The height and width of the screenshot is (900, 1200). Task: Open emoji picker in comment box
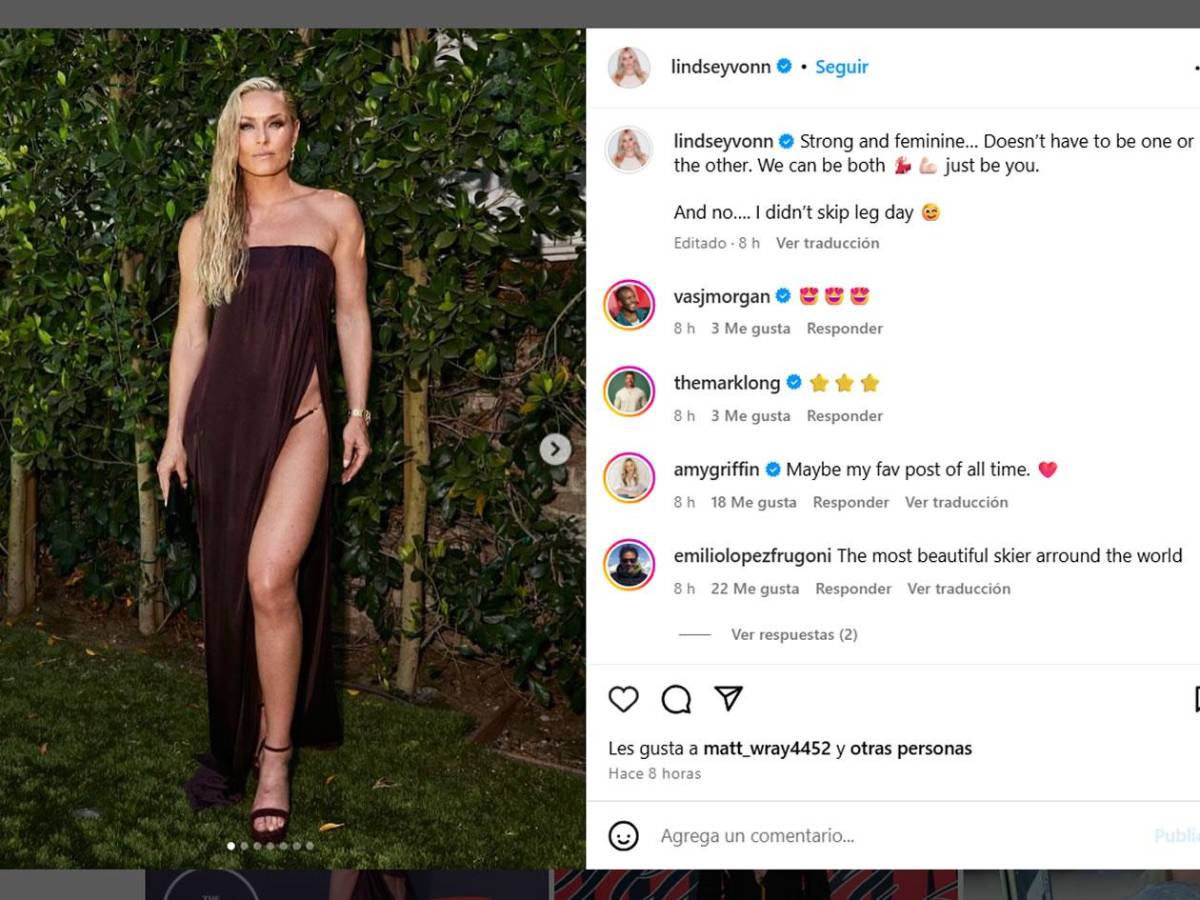click(623, 836)
